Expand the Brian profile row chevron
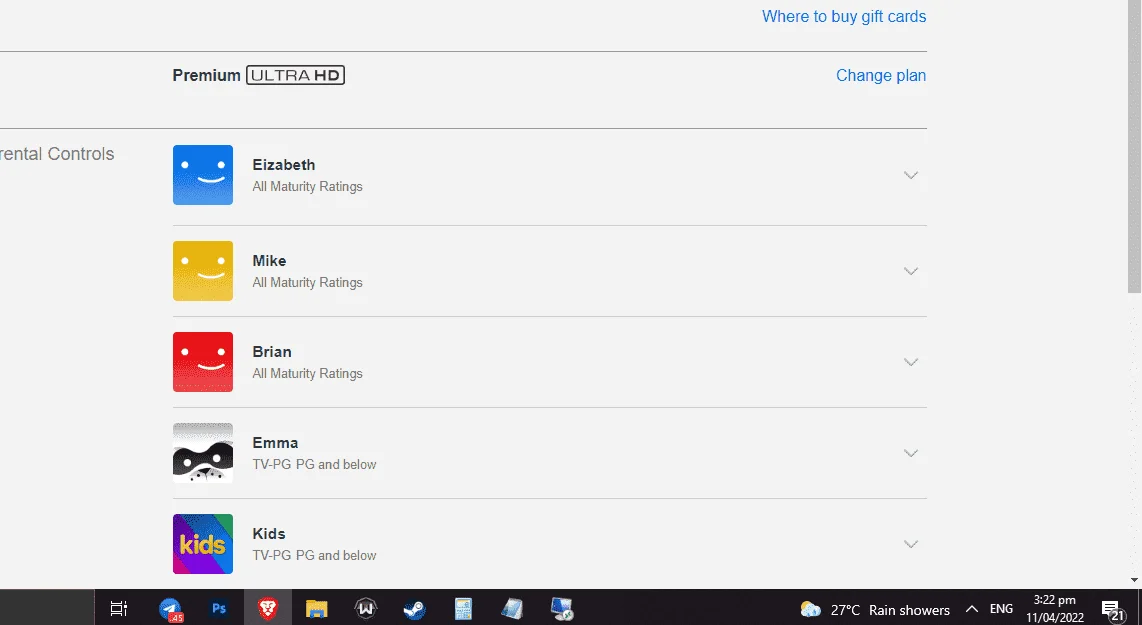The height and width of the screenshot is (625, 1142). point(910,362)
